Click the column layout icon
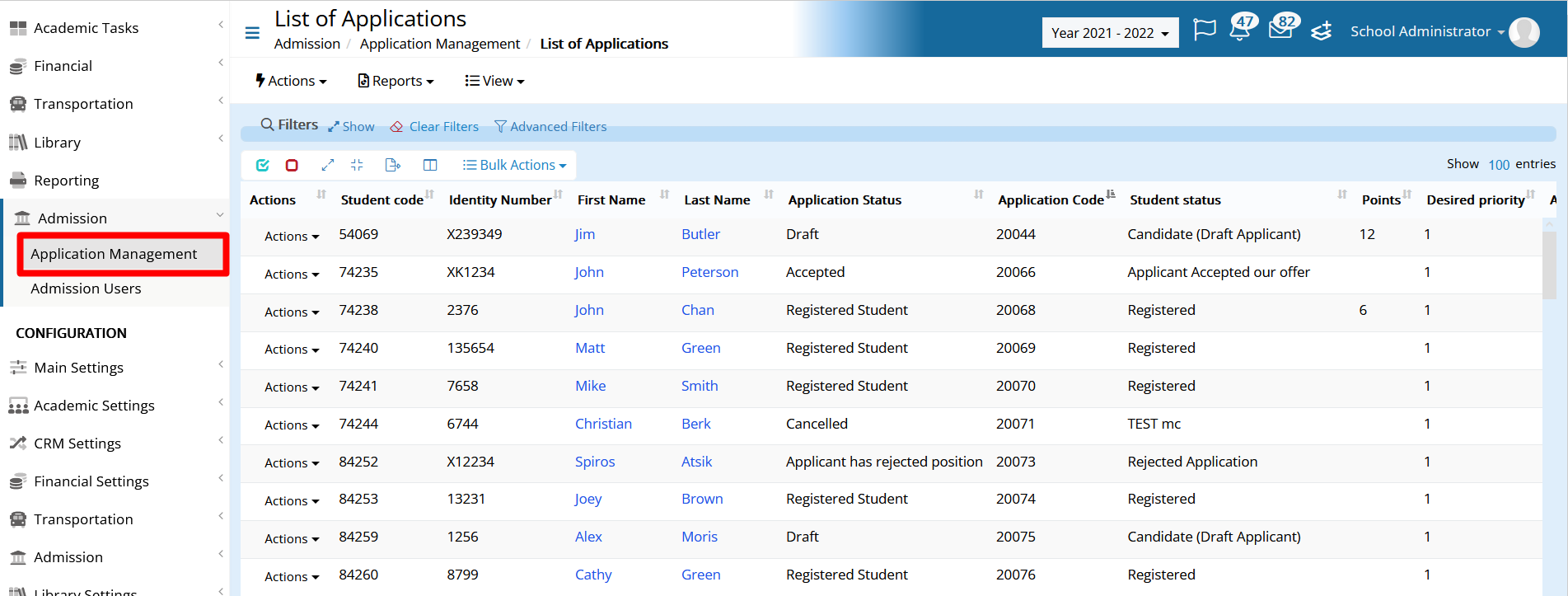 [430, 165]
